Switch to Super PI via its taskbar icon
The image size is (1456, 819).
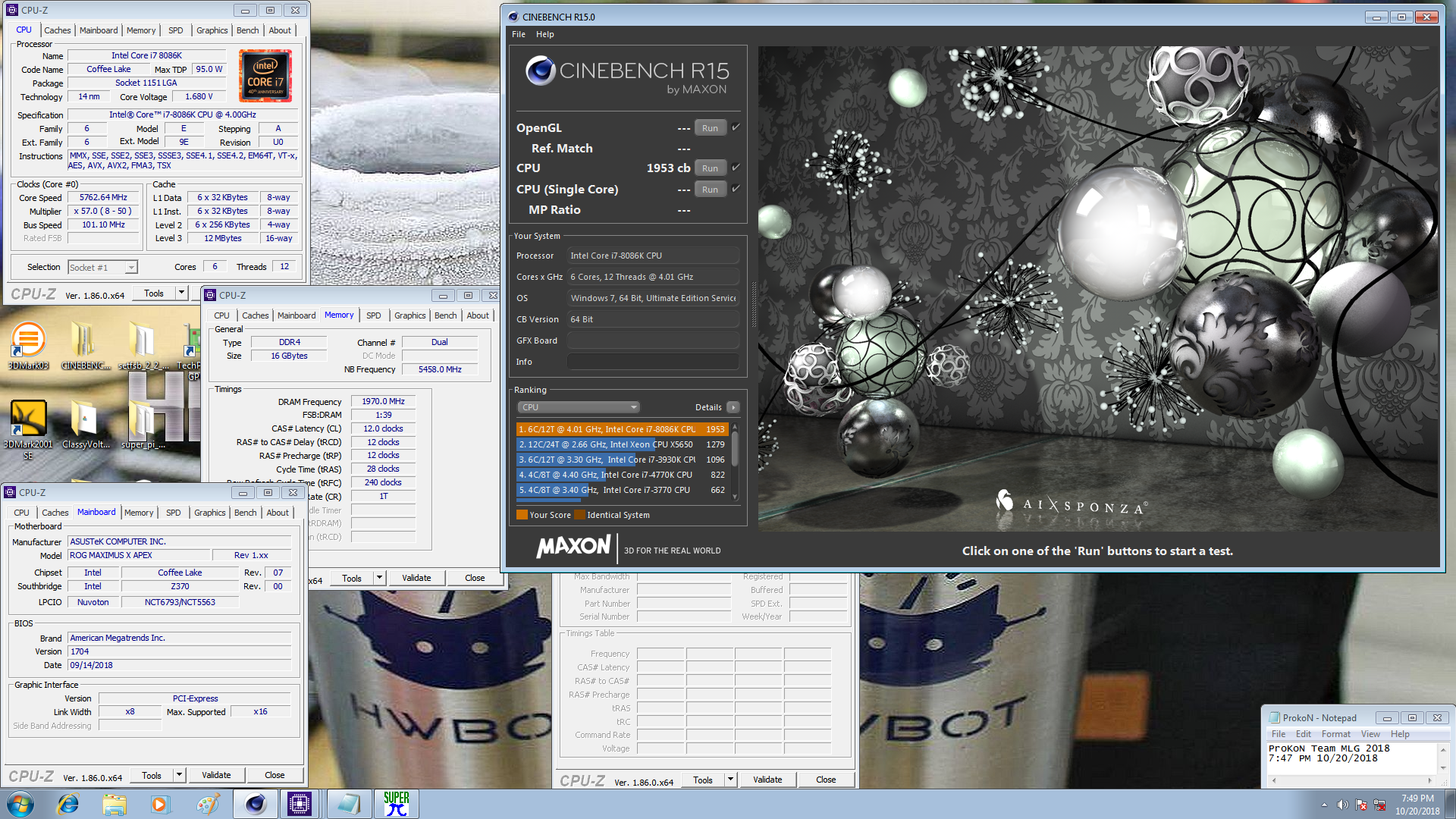[x=396, y=804]
